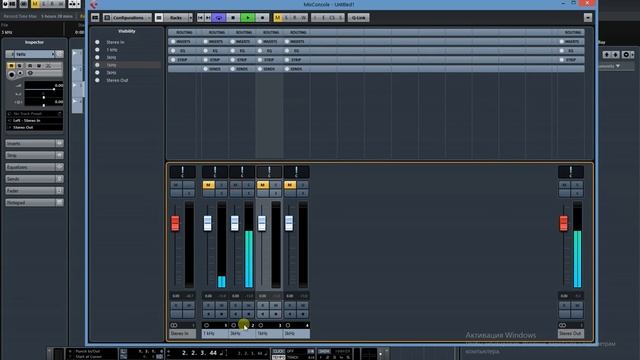Expand the Inserts rack of Stereo In channel
This screenshot has width=640, height=360.
tap(182, 42)
